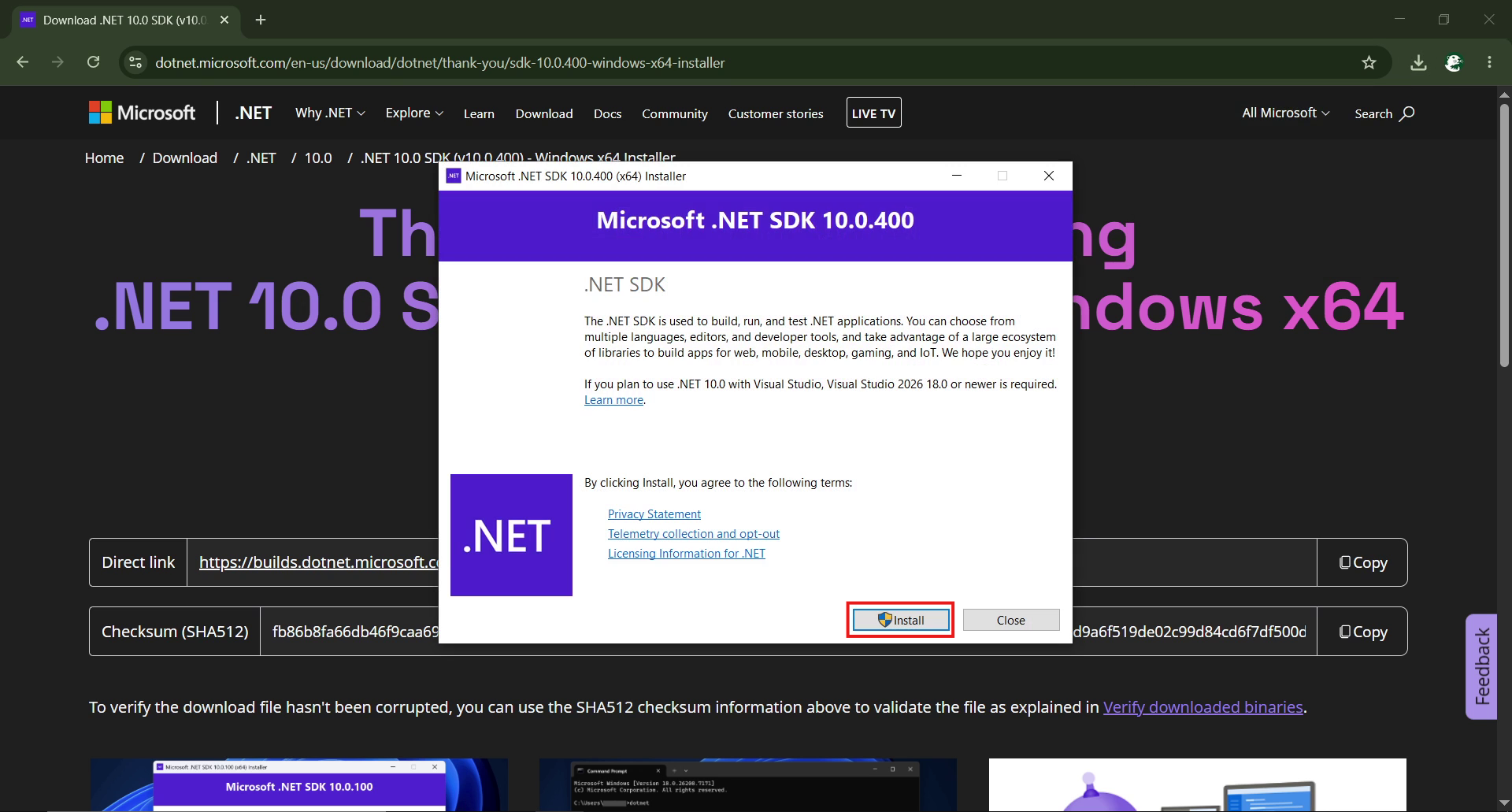The image size is (1512, 812).
Task: Open Licensing Information for .NET link
Action: [687, 554]
